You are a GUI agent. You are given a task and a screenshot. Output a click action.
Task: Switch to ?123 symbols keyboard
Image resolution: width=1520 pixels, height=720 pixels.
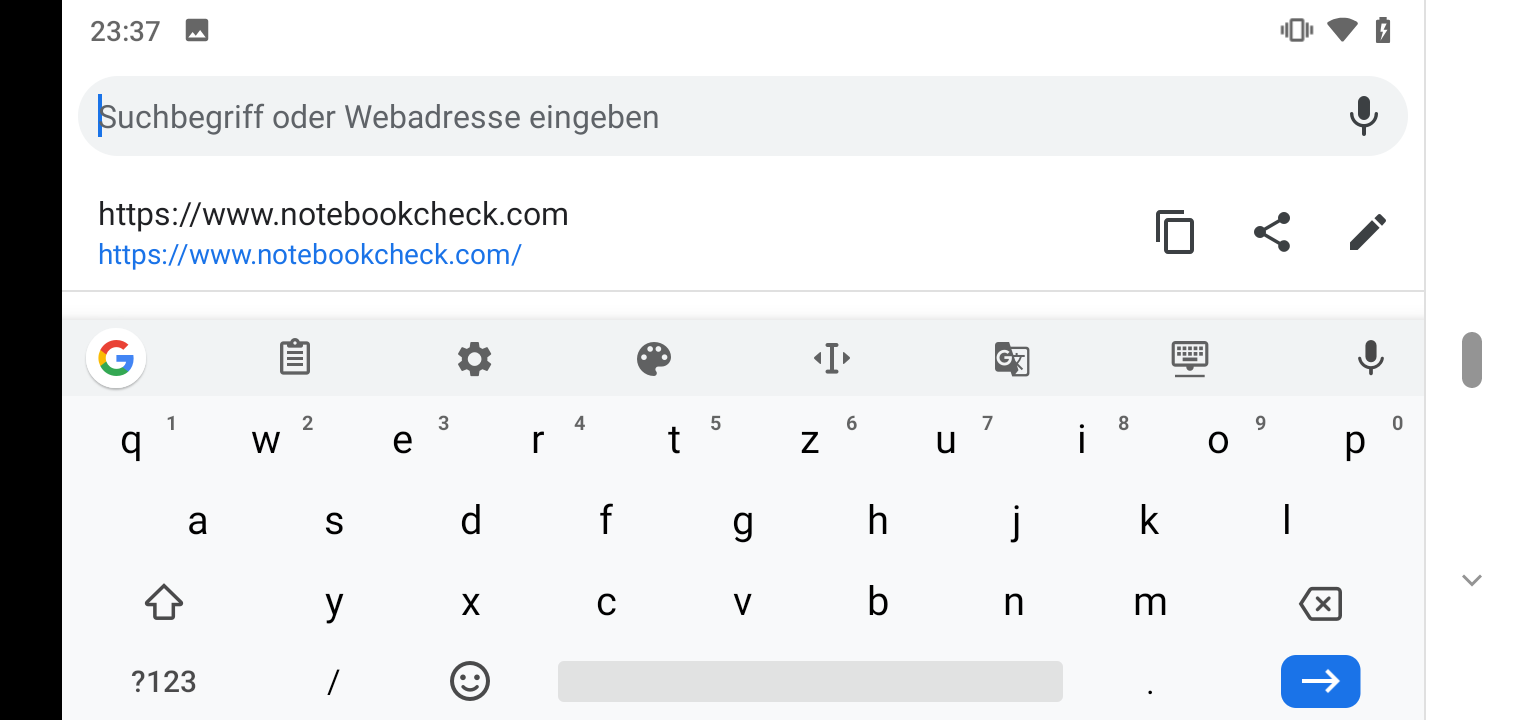pos(164,682)
